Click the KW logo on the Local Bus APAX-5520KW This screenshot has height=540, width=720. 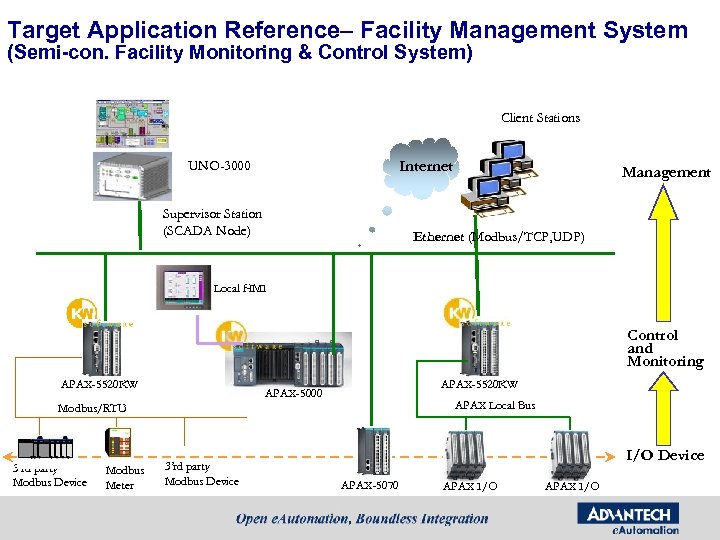(459, 313)
